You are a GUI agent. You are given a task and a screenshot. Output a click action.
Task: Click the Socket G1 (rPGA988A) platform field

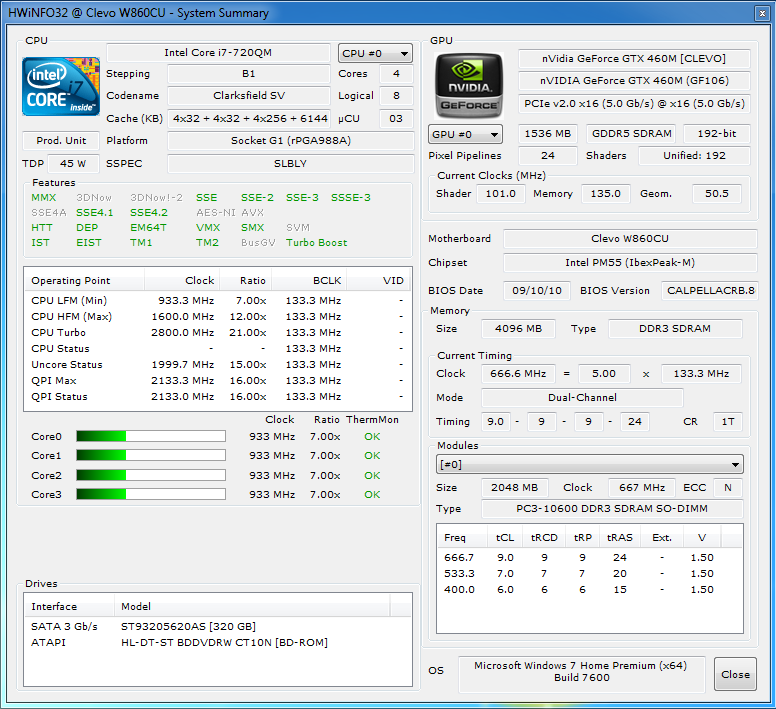click(291, 141)
